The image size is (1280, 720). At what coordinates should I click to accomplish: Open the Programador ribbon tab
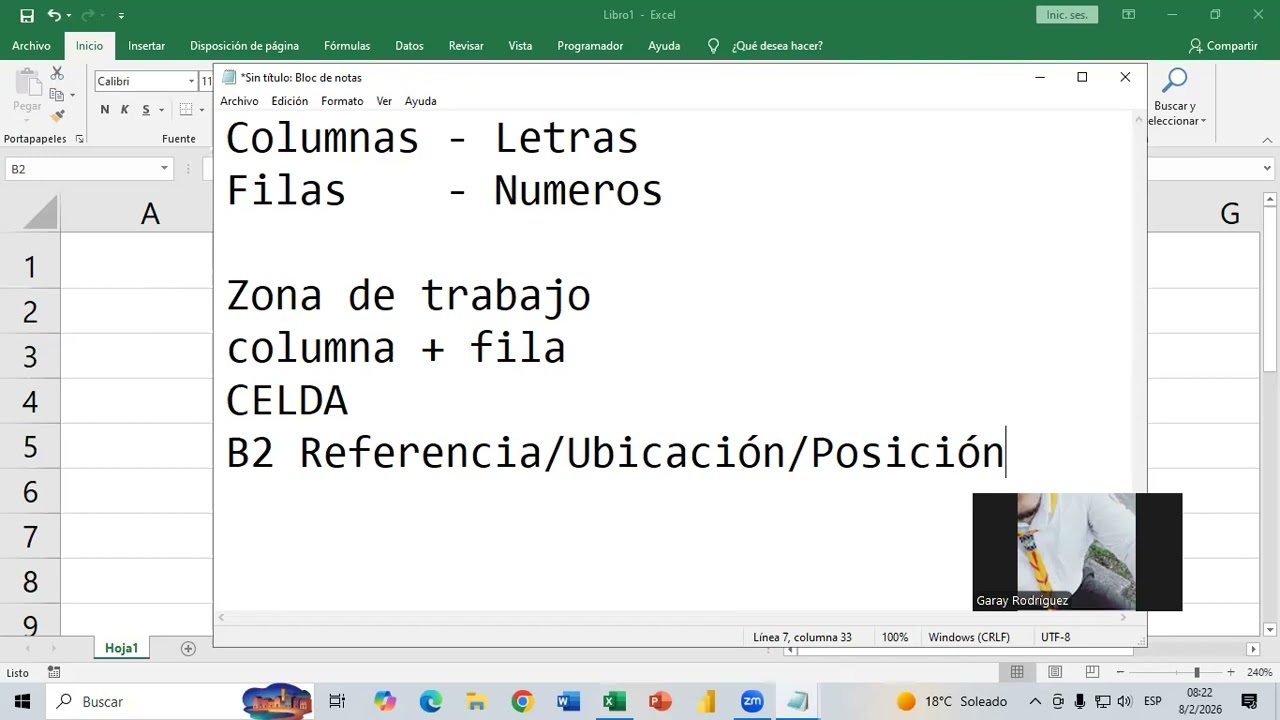[590, 46]
